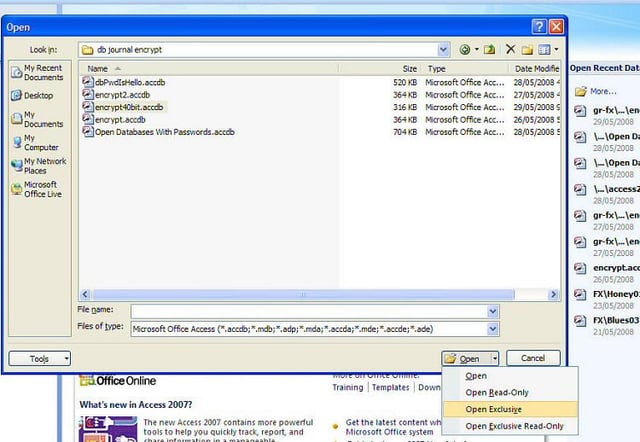Image resolution: width=640 pixels, height=442 pixels.
Task: Sort by the Type column header
Action: click(x=465, y=69)
